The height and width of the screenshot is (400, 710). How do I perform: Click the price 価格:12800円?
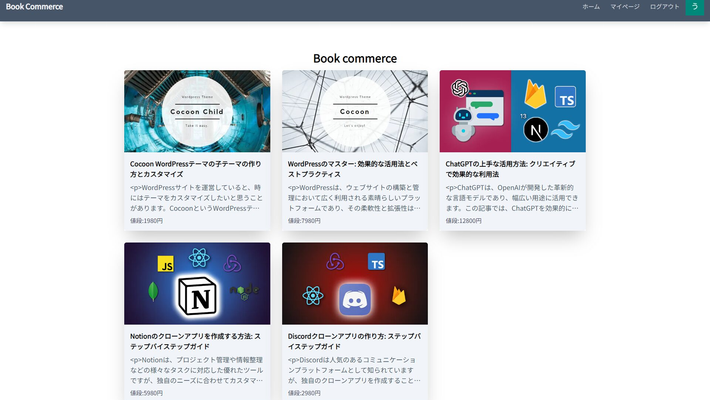[463, 221]
